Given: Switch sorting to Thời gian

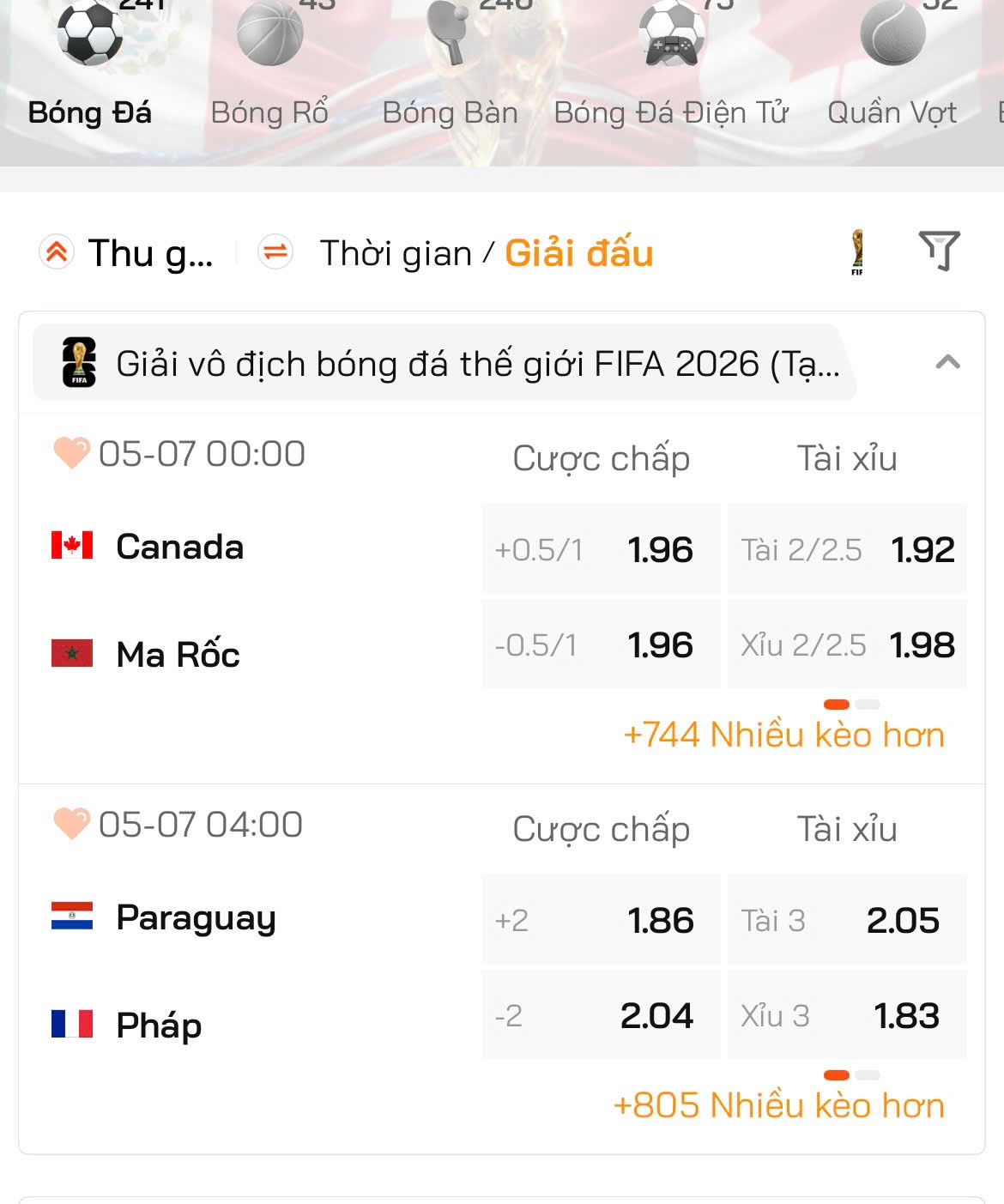Looking at the screenshot, I should click(x=396, y=253).
